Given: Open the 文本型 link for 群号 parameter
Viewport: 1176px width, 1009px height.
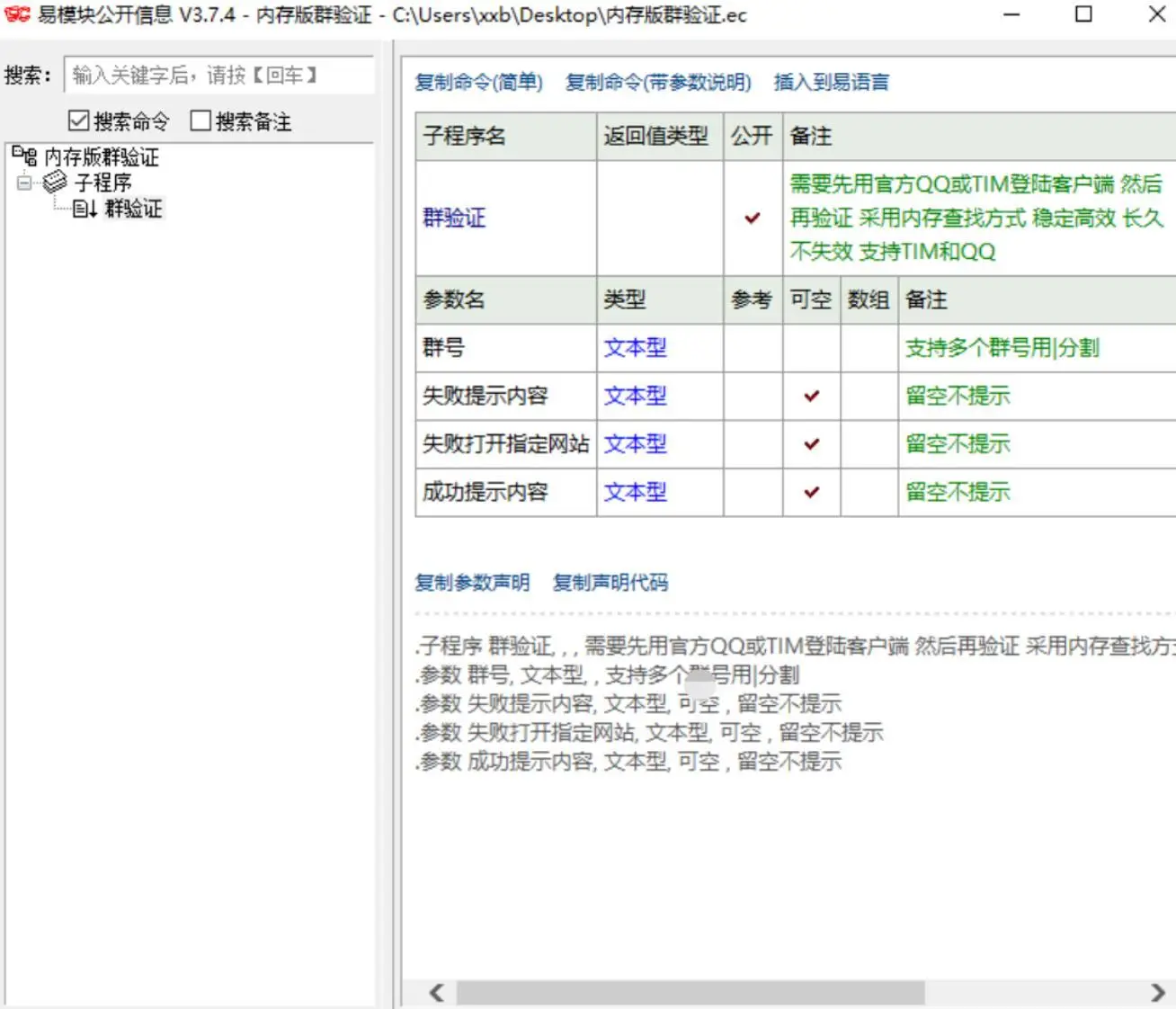Looking at the screenshot, I should click(635, 348).
